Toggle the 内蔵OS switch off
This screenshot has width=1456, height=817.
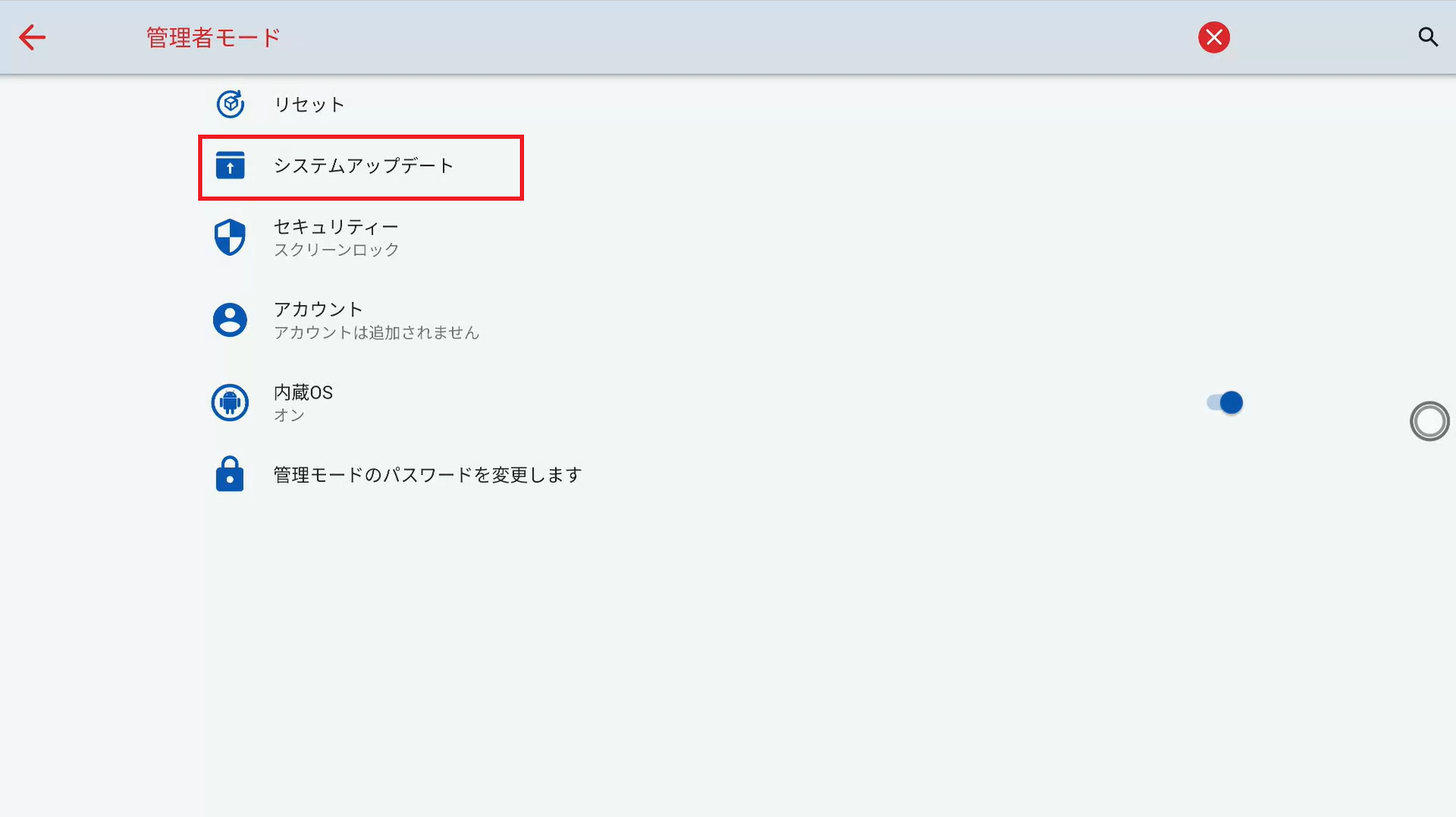click(1224, 402)
